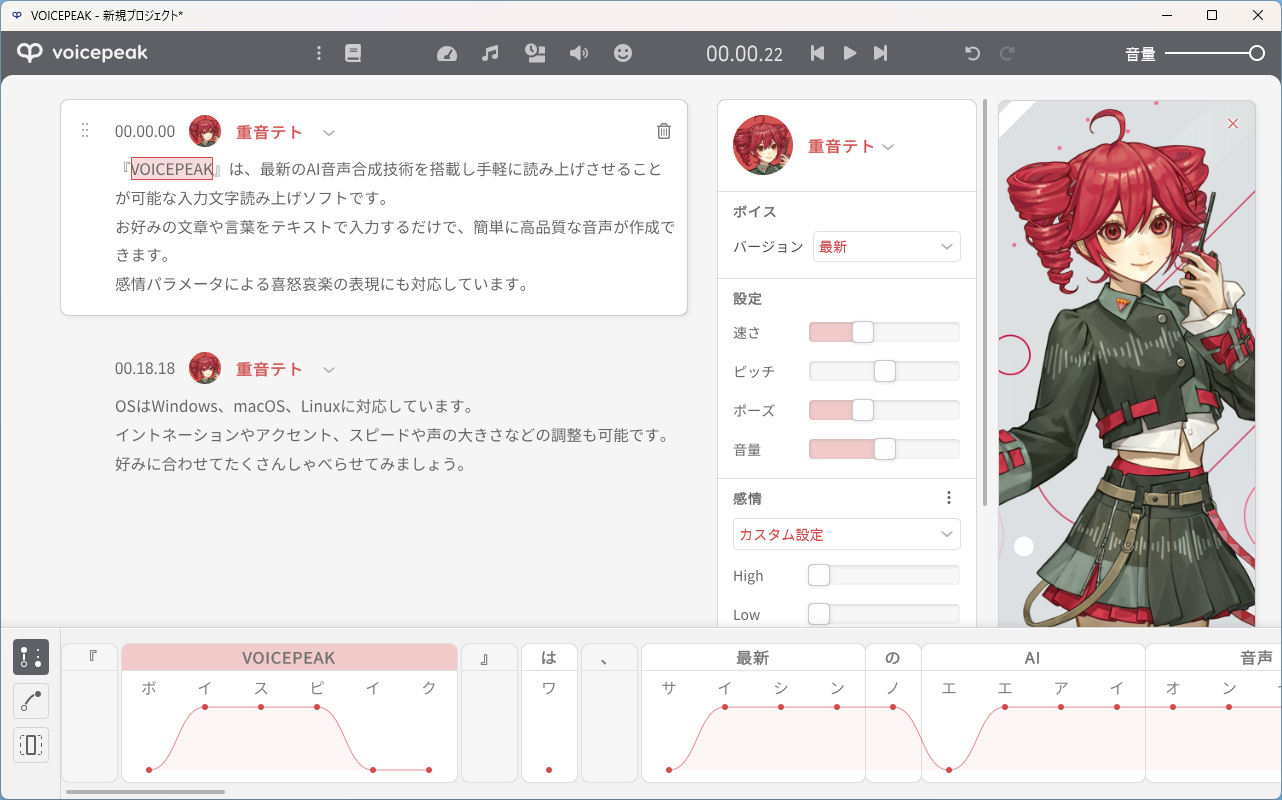Click the 重音テト avatar in the second block
The height and width of the screenshot is (800, 1282).
pyautogui.click(x=205, y=368)
